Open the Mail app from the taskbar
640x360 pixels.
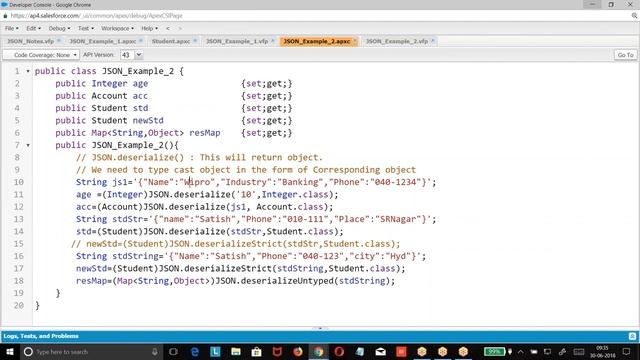click(x=380, y=351)
